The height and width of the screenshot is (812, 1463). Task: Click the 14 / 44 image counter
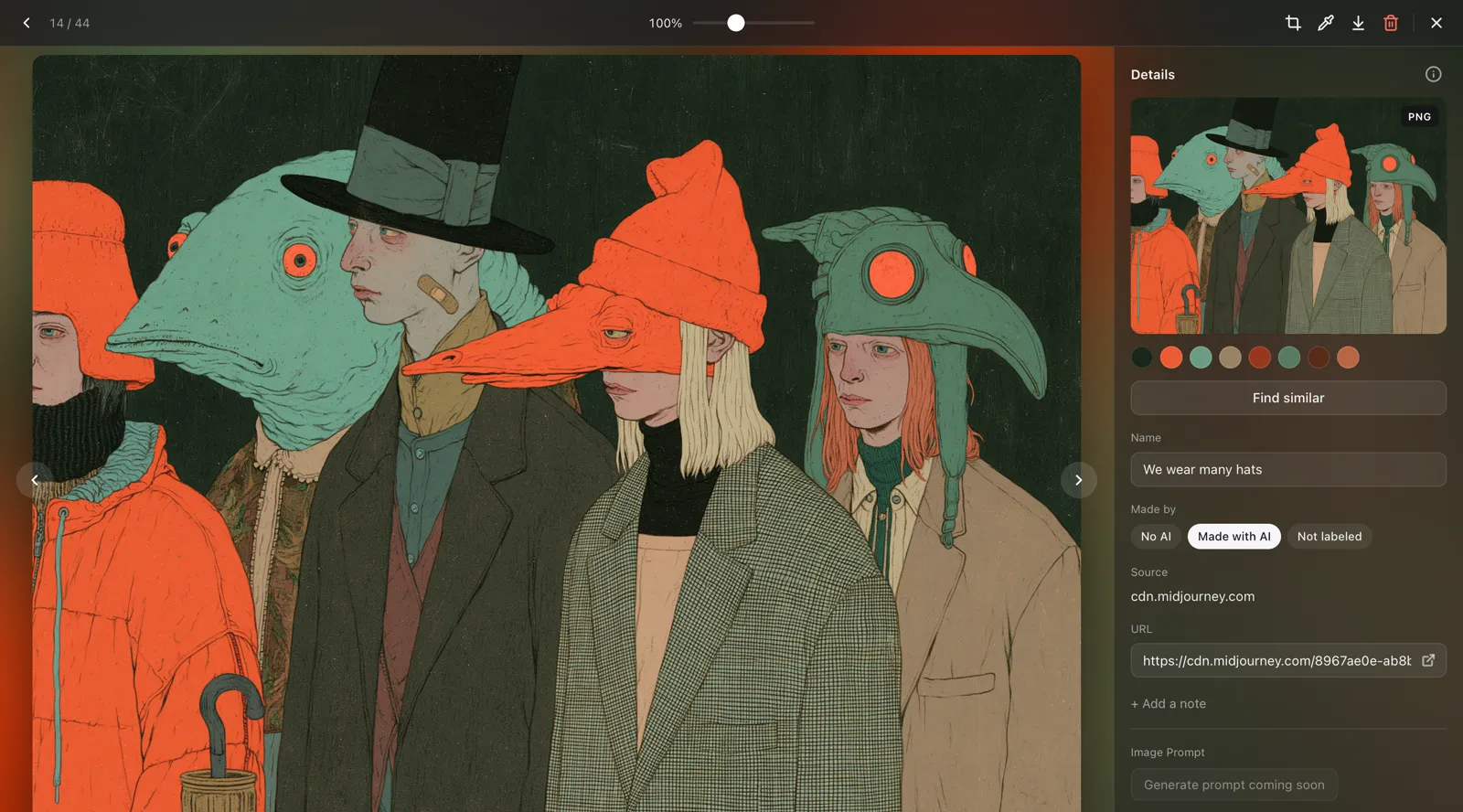(x=69, y=23)
